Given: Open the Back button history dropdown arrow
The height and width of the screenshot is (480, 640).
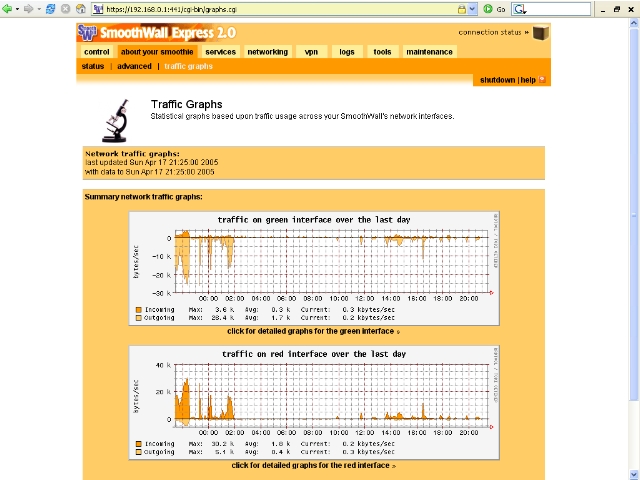Looking at the screenshot, I should [18, 9].
